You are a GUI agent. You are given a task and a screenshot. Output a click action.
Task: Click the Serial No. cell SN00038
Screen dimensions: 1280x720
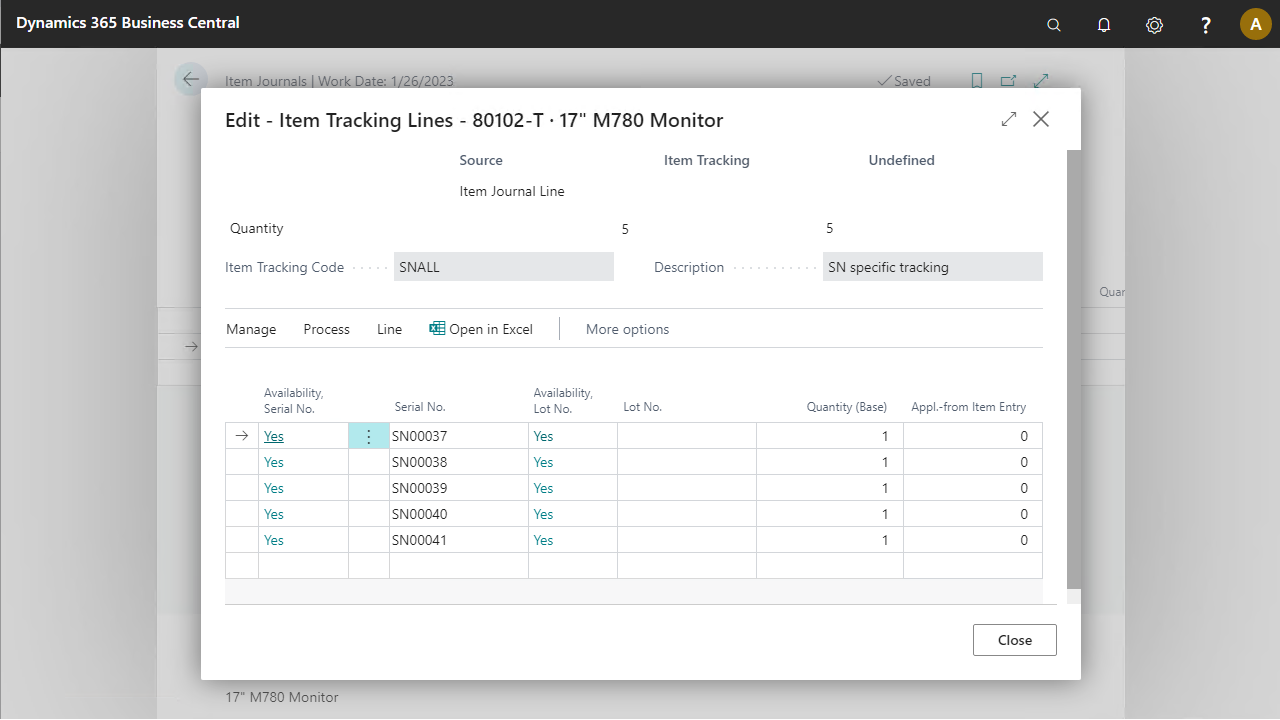(x=459, y=462)
